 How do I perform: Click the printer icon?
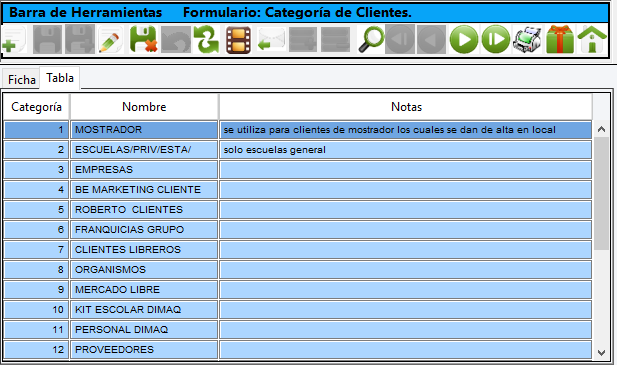pos(527,39)
